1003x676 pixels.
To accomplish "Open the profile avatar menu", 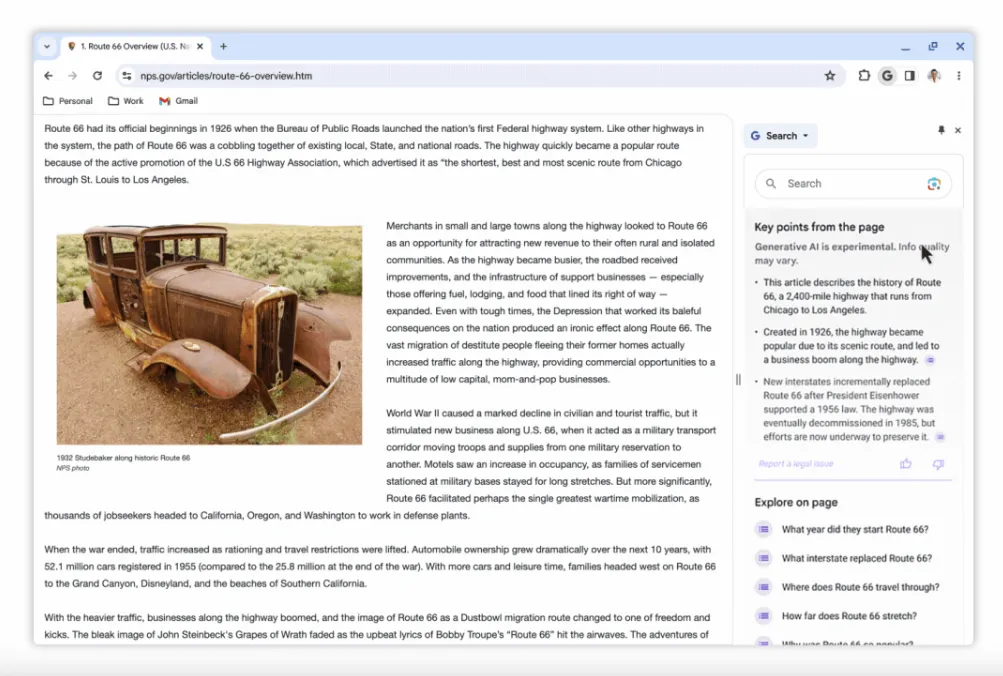I will pos(934,75).
